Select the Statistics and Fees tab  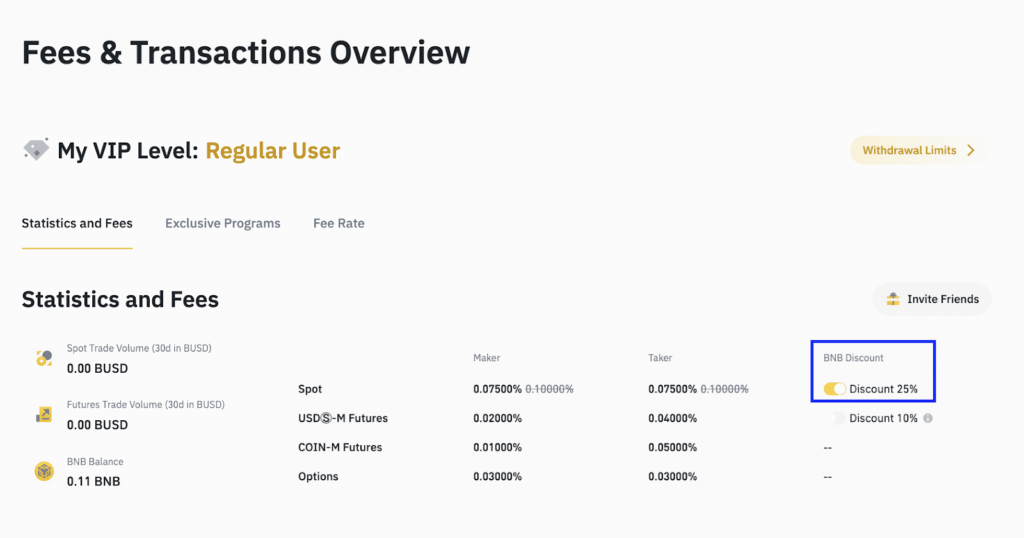(77, 223)
